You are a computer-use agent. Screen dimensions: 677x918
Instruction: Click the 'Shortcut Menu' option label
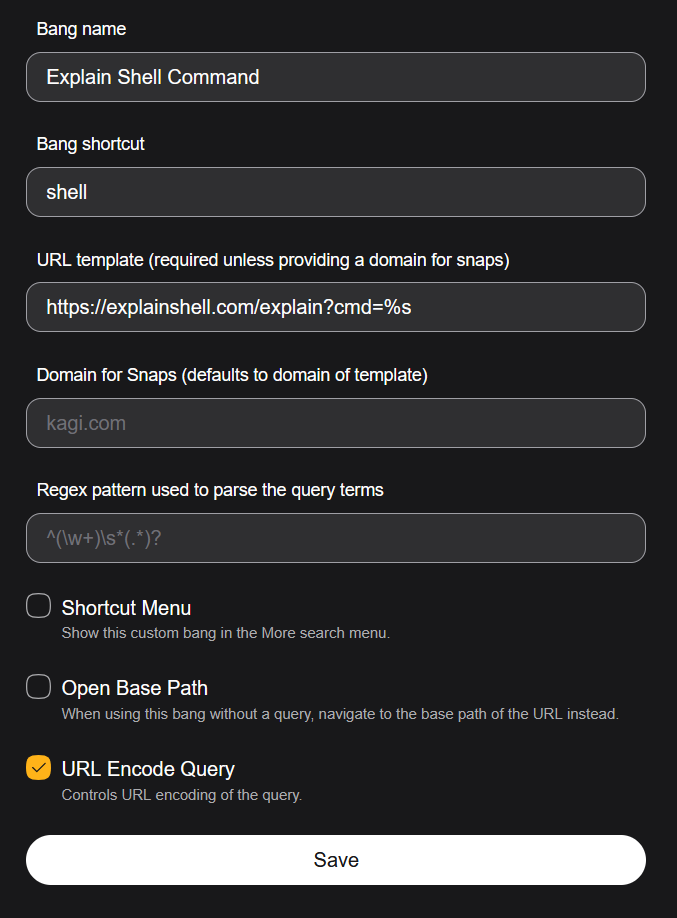pos(126,608)
